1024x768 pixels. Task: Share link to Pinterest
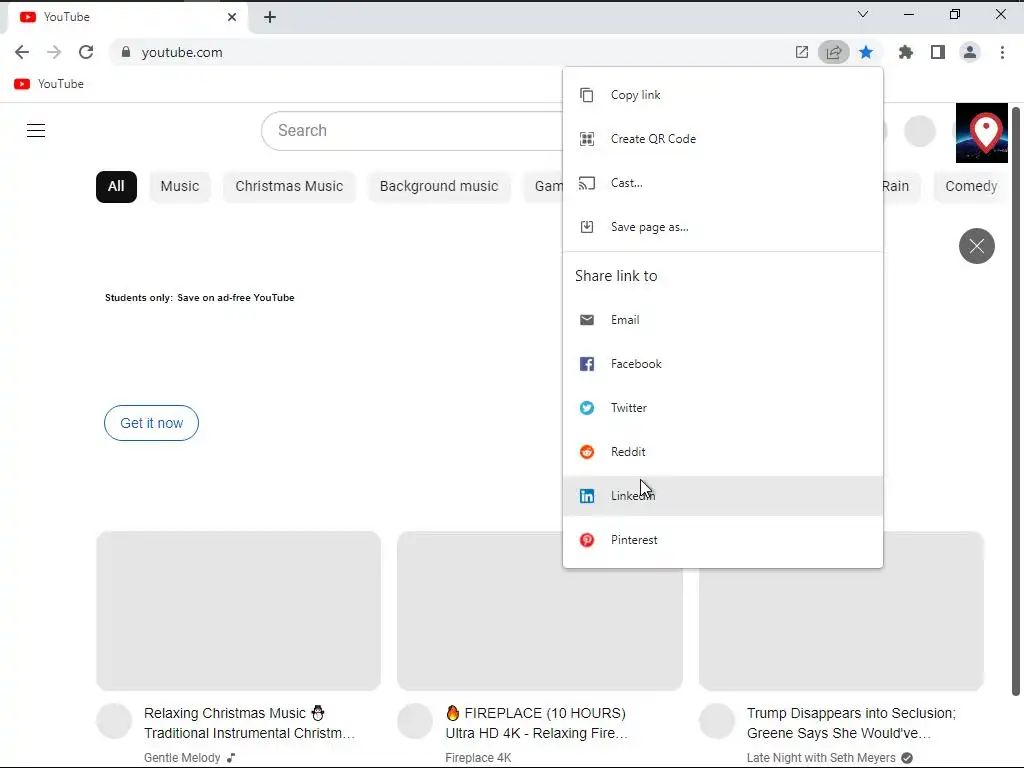click(x=723, y=540)
